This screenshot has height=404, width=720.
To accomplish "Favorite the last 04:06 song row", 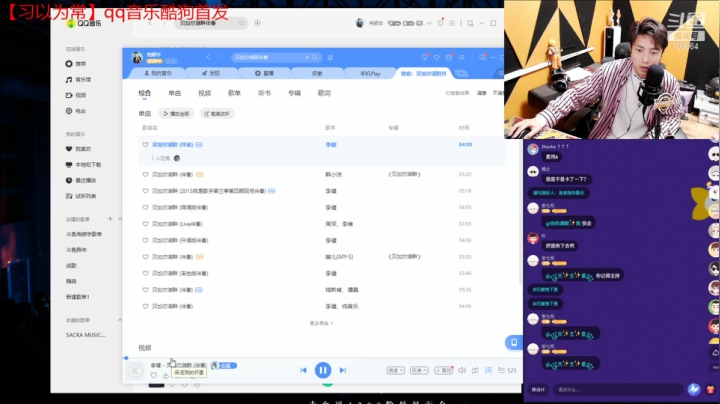I will tap(146, 306).
